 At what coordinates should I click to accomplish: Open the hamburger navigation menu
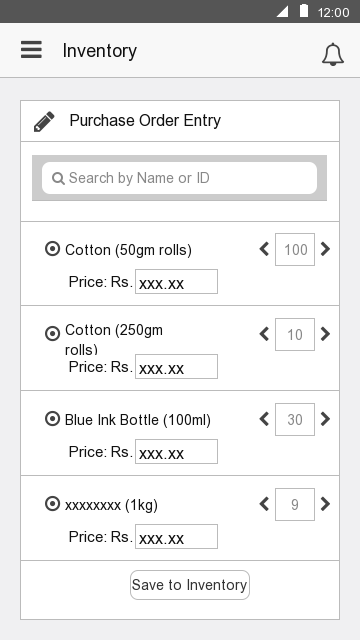pyautogui.click(x=31, y=50)
